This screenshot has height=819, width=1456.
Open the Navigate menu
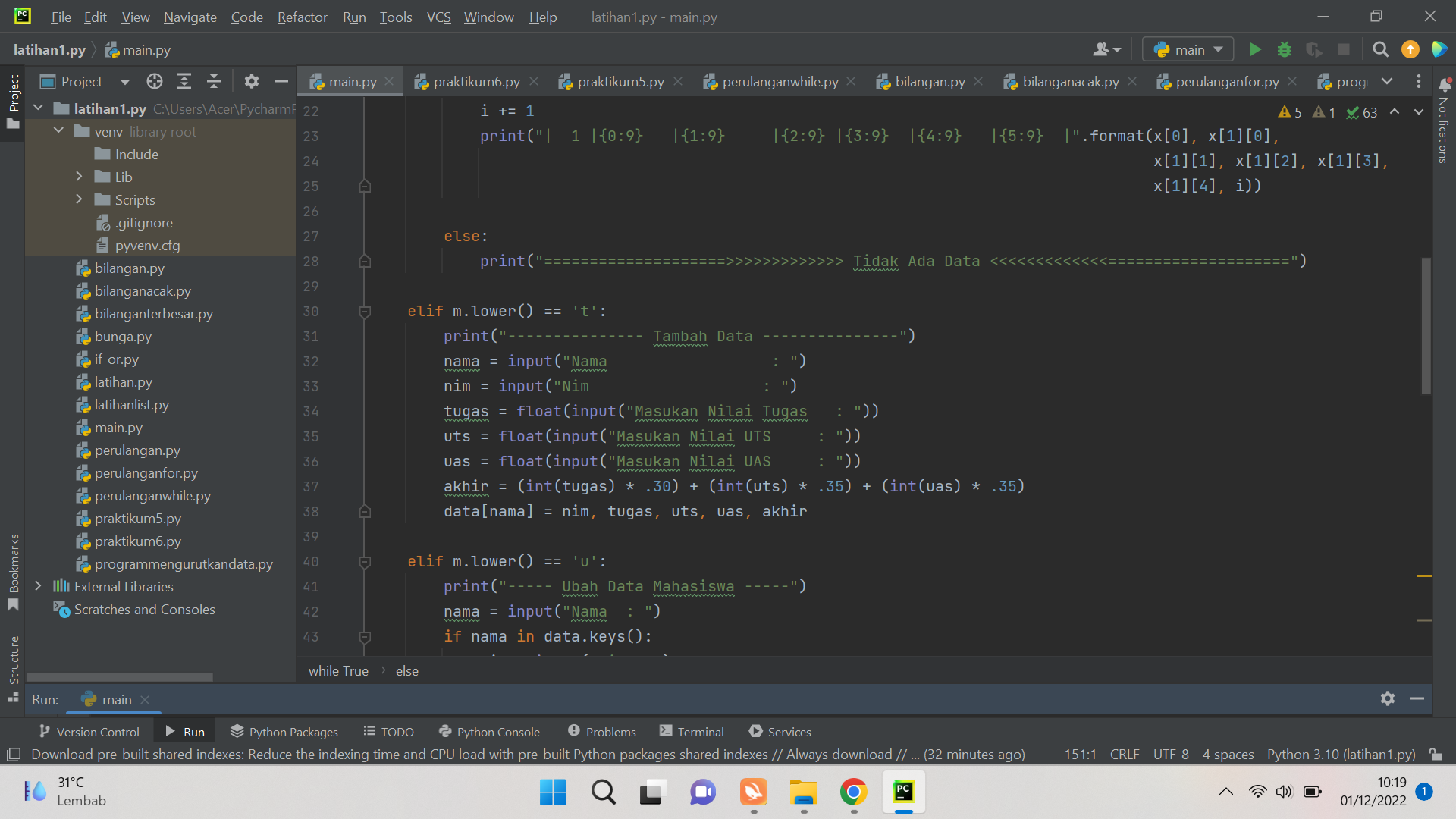(x=190, y=17)
